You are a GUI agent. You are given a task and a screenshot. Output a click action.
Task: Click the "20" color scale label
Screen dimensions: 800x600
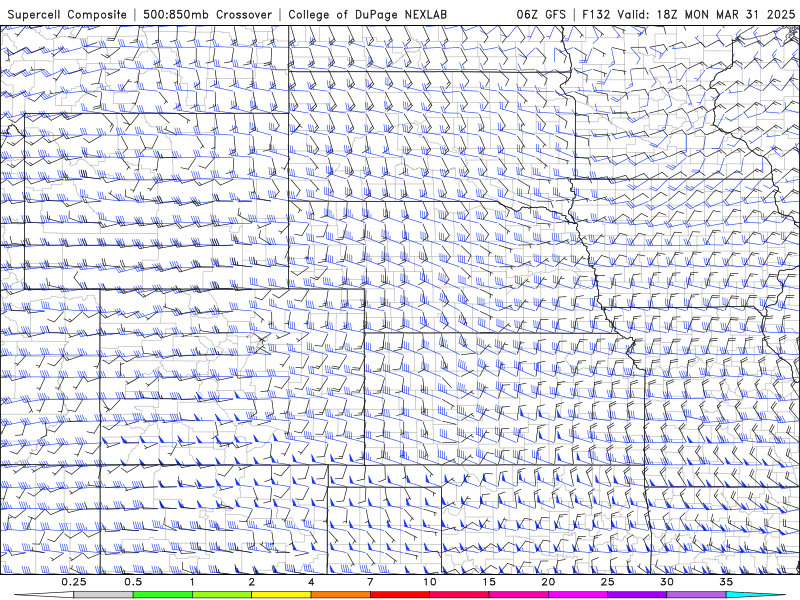tap(548, 582)
